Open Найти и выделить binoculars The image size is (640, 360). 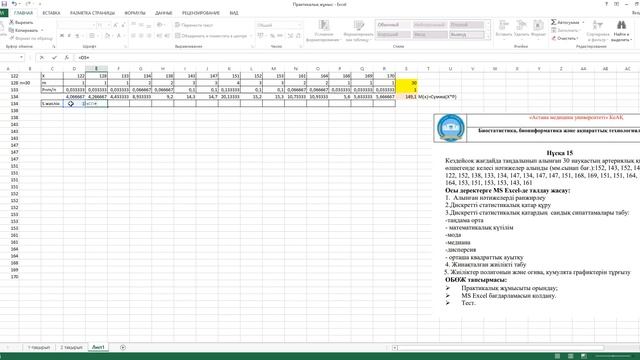click(621, 31)
